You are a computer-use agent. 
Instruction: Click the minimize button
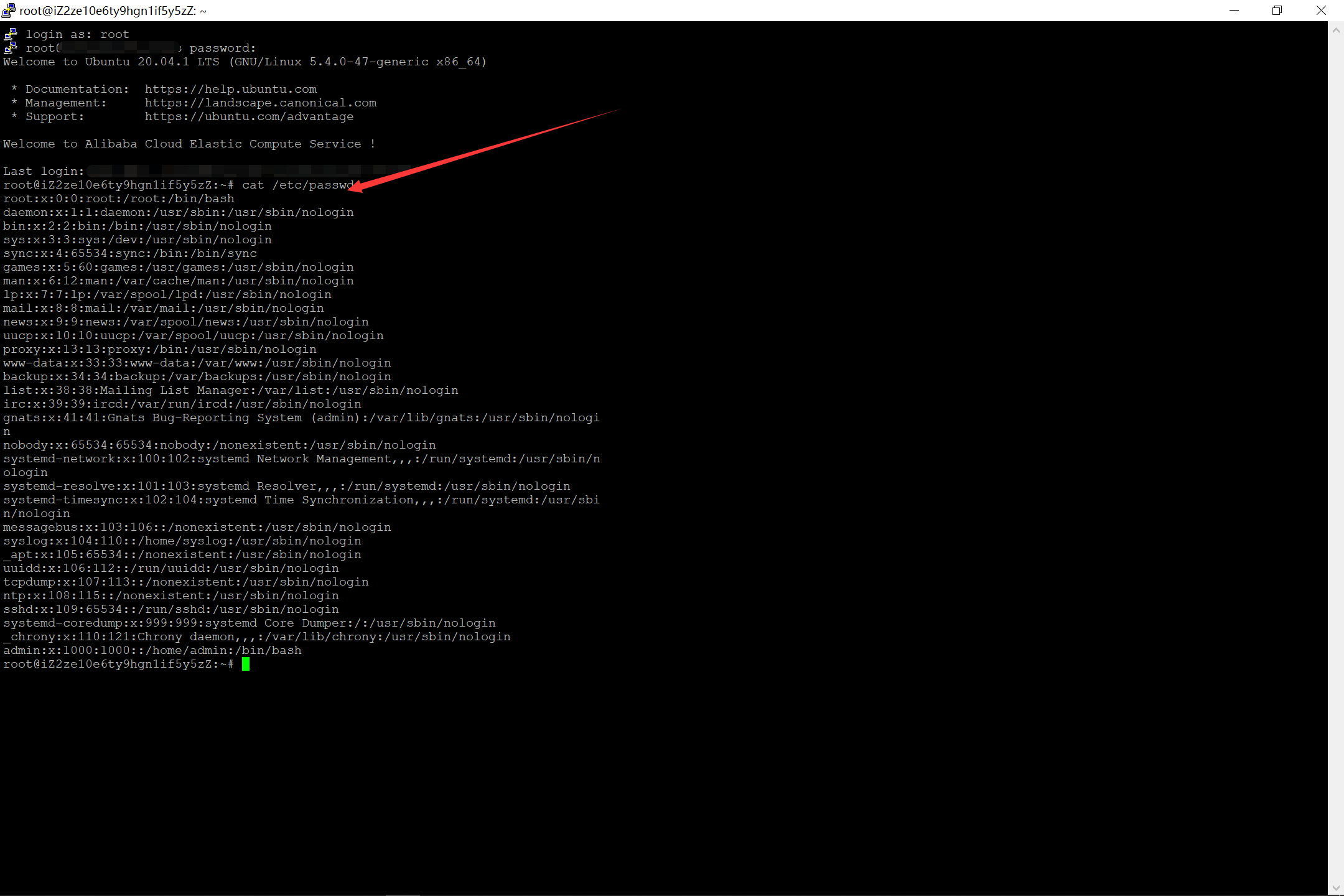coord(1234,10)
